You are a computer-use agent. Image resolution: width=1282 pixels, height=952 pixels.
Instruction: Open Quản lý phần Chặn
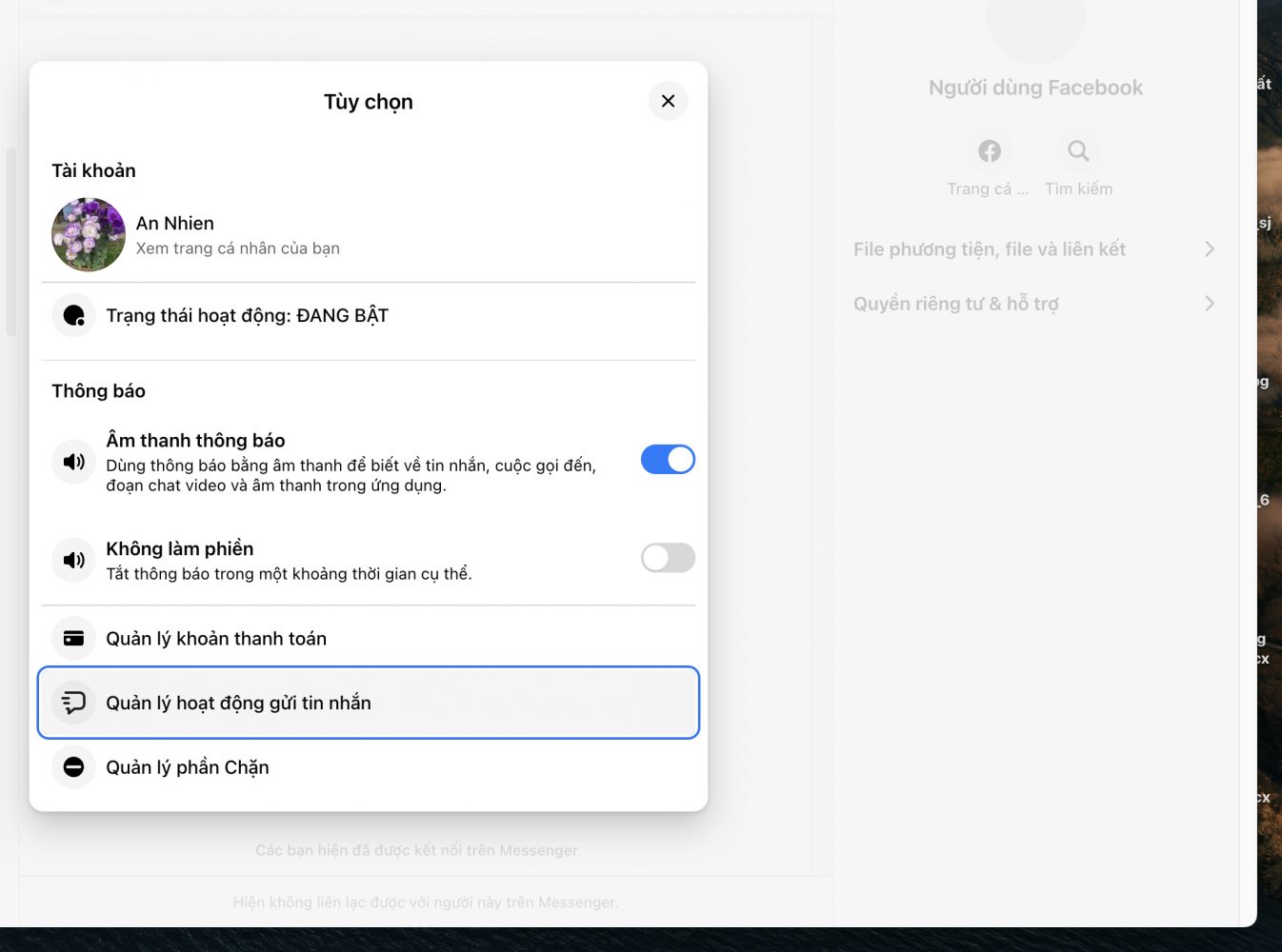188,767
